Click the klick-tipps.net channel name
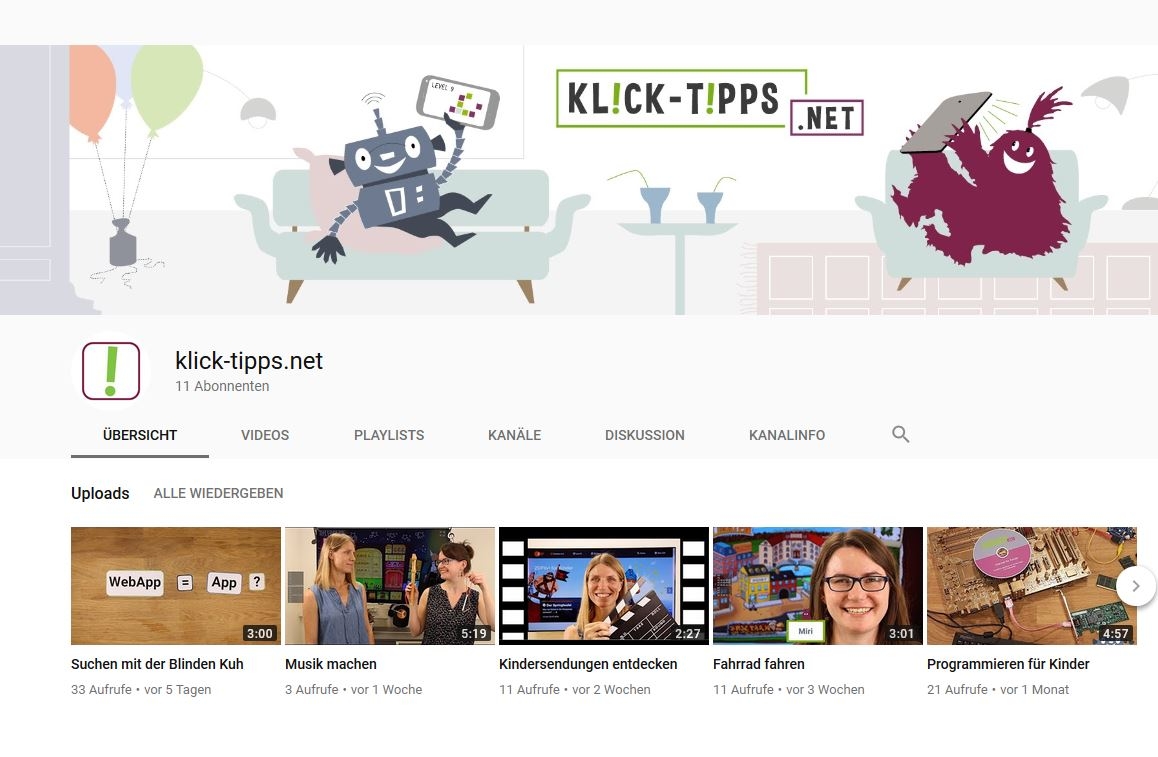 coord(249,360)
